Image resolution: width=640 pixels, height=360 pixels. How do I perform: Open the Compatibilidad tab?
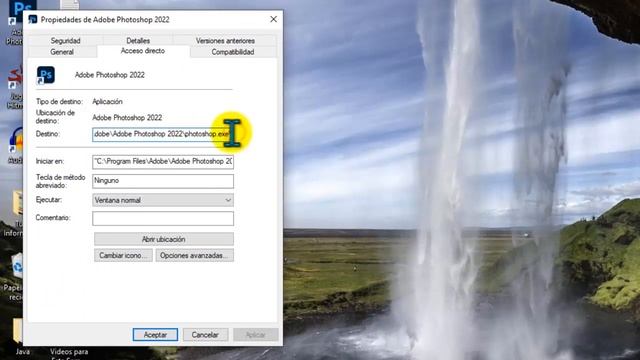(x=233, y=52)
